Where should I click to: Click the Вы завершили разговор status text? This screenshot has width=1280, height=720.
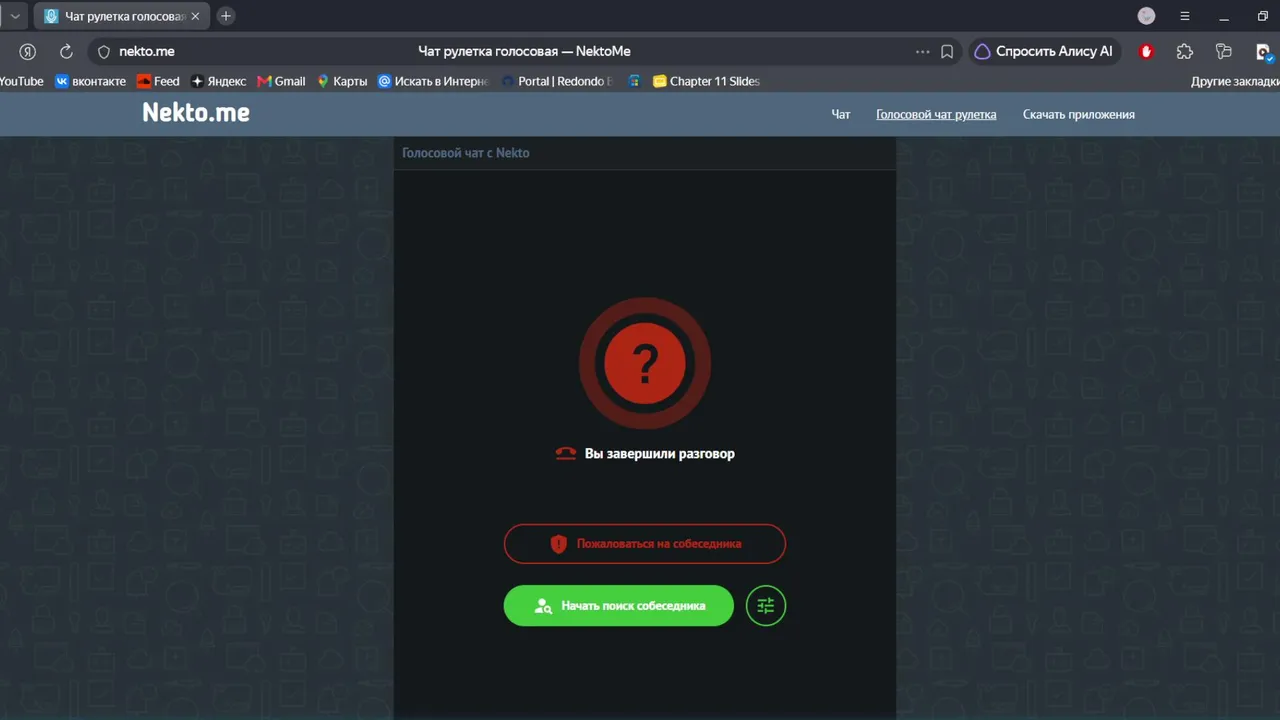(660, 454)
